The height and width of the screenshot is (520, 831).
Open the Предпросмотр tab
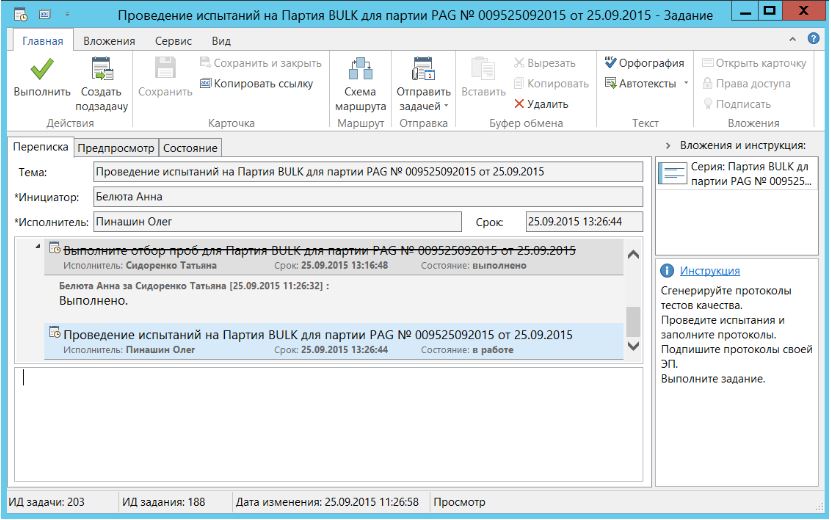point(116,148)
